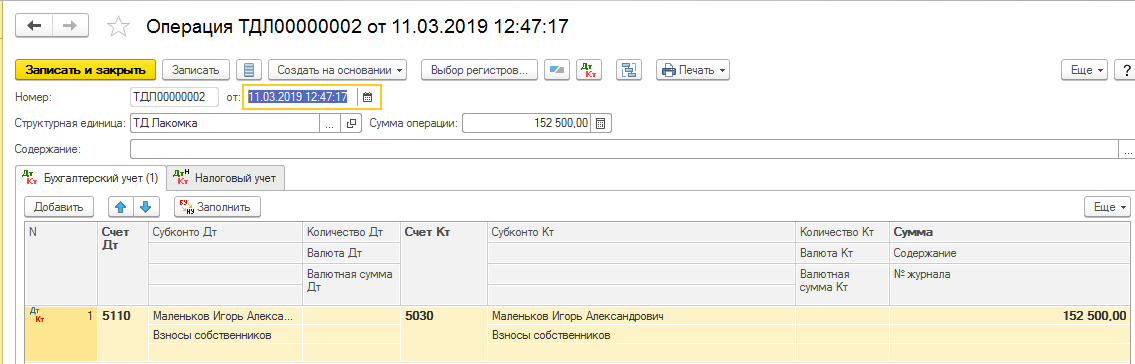
Task: Expand Создать на основании dropdown
Action: click(x=337, y=70)
